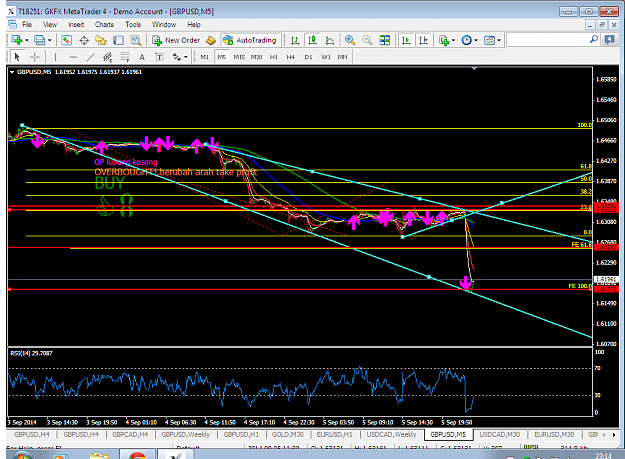This screenshot has width=625, height=459.
Task: Open the chat notifications icon
Action: click(609, 39)
